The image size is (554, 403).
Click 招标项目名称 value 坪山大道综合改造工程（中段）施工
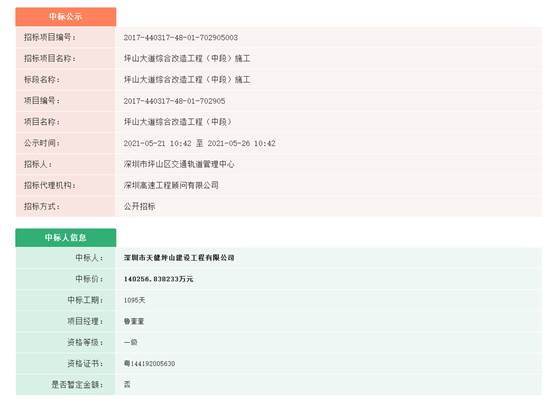tap(187, 58)
